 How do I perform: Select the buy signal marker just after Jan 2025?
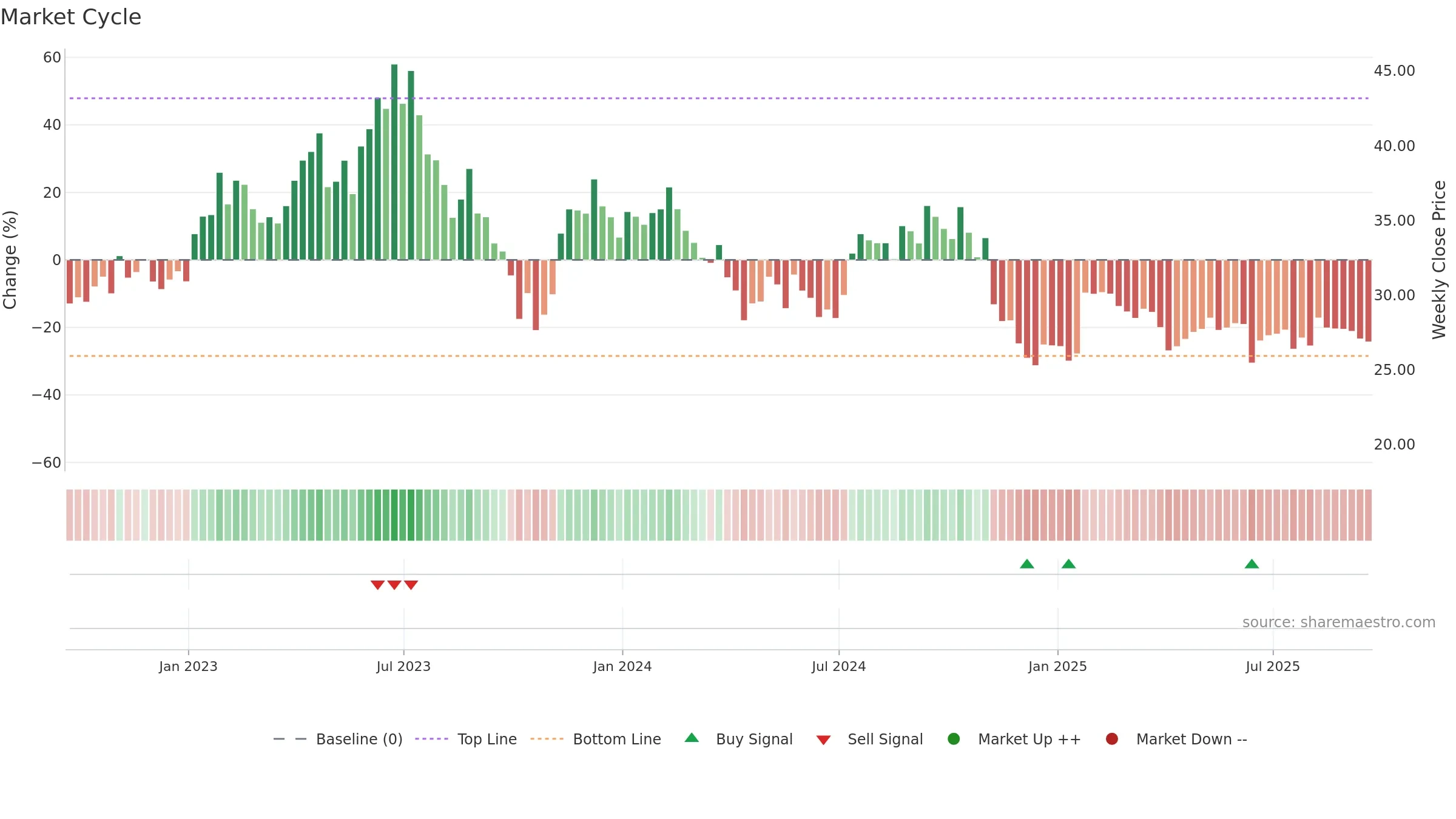click(x=1069, y=564)
